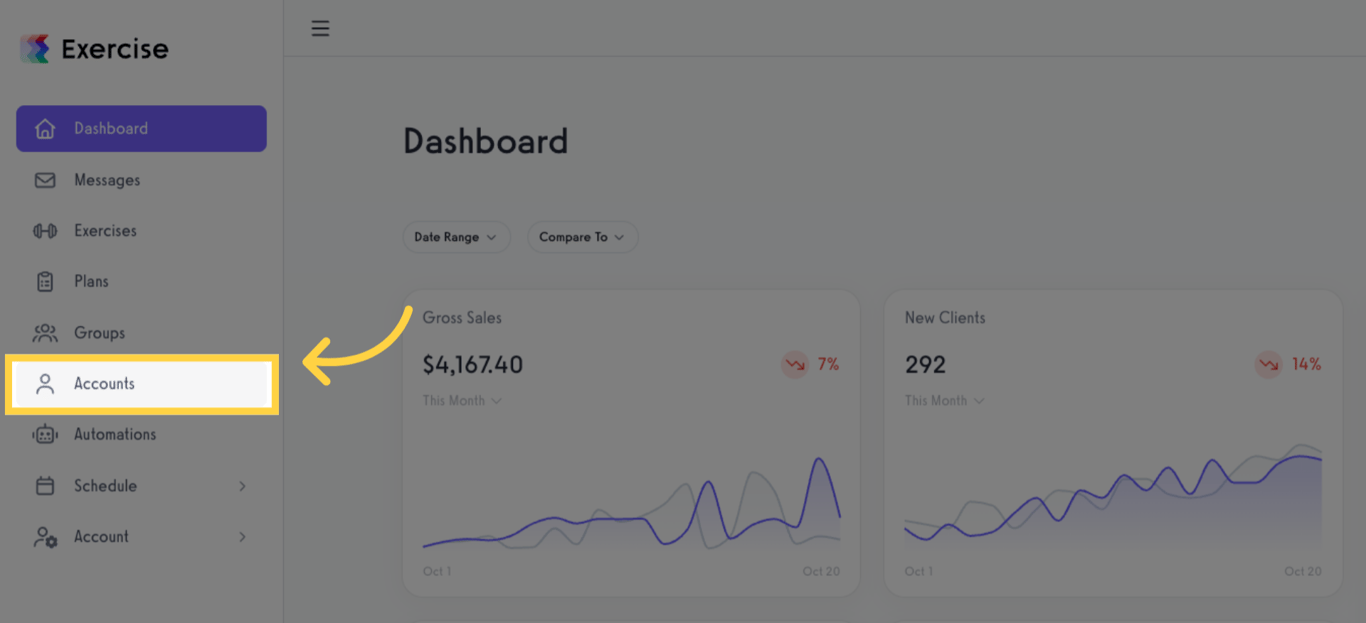1366x623 pixels.
Task: Expand the Schedule menu chevron
Action: pos(242,486)
